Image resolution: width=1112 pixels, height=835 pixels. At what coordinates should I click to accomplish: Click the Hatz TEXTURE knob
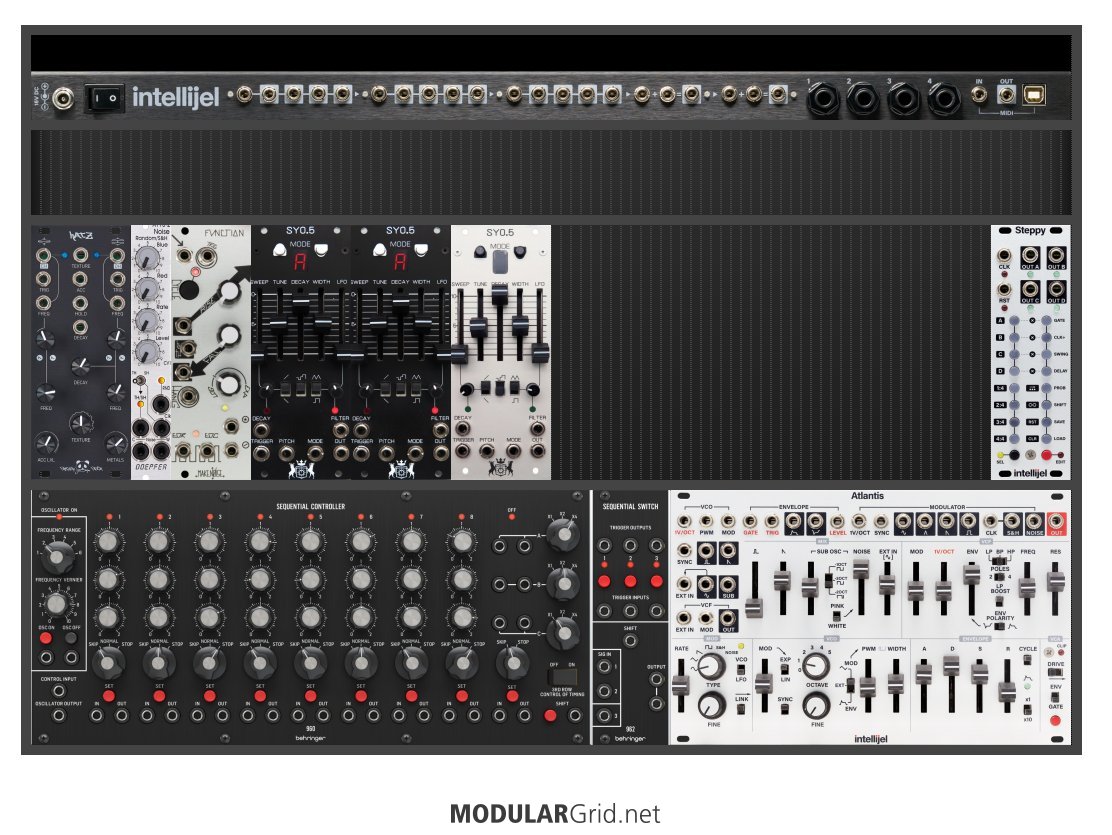tap(81, 425)
